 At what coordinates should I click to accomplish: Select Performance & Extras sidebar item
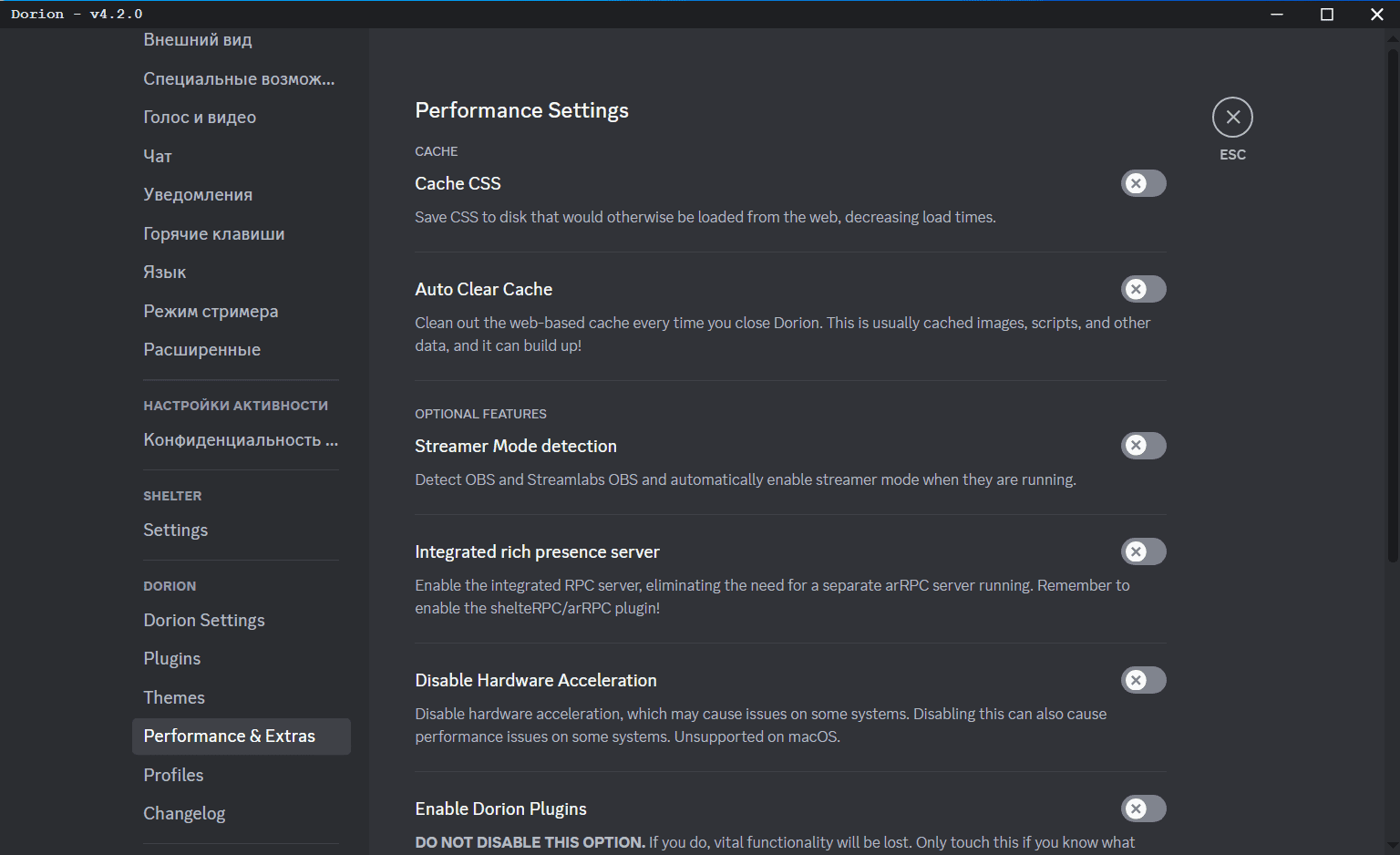click(x=230, y=737)
